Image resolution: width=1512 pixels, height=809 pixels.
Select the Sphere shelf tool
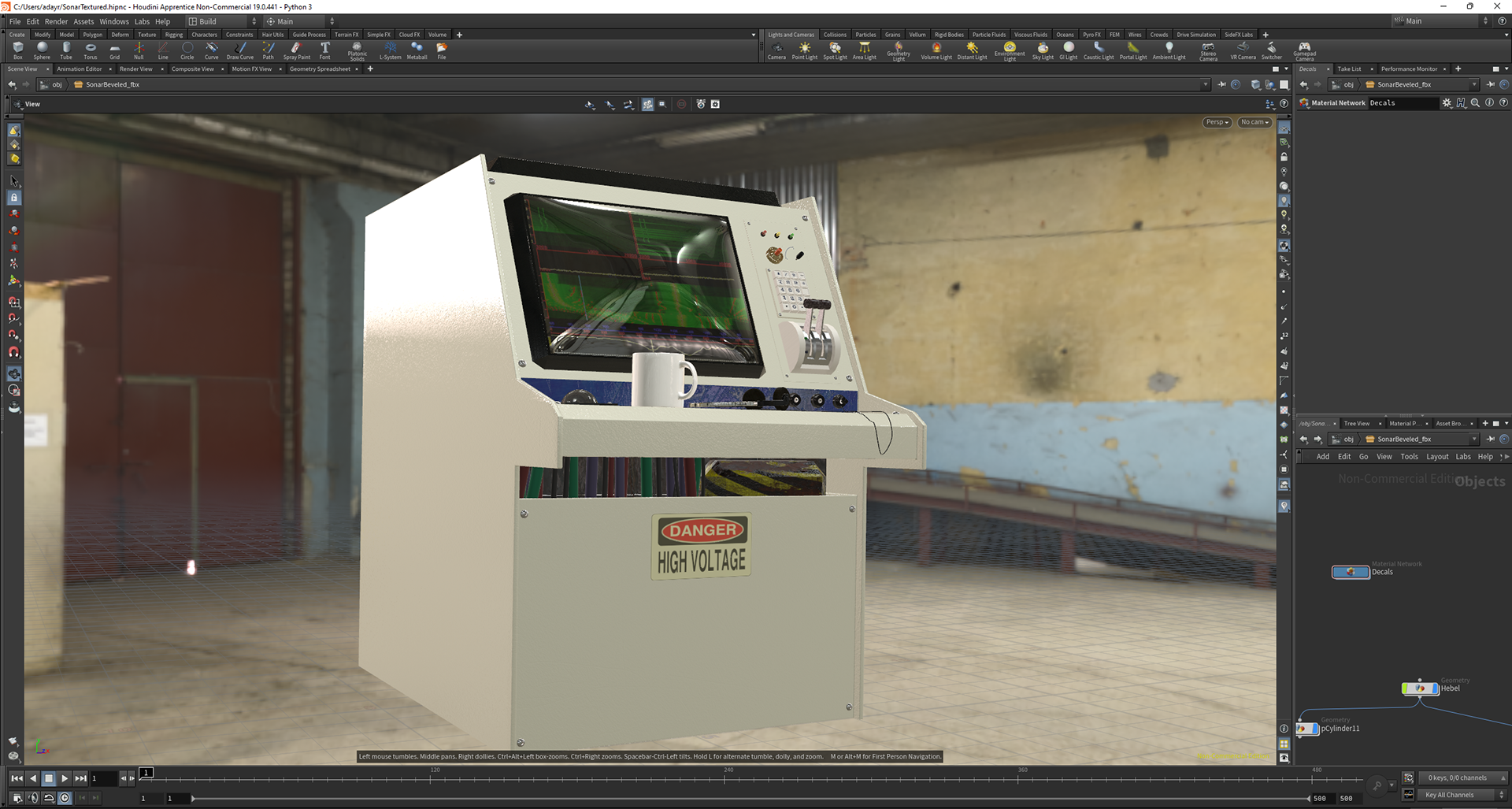tap(42, 50)
